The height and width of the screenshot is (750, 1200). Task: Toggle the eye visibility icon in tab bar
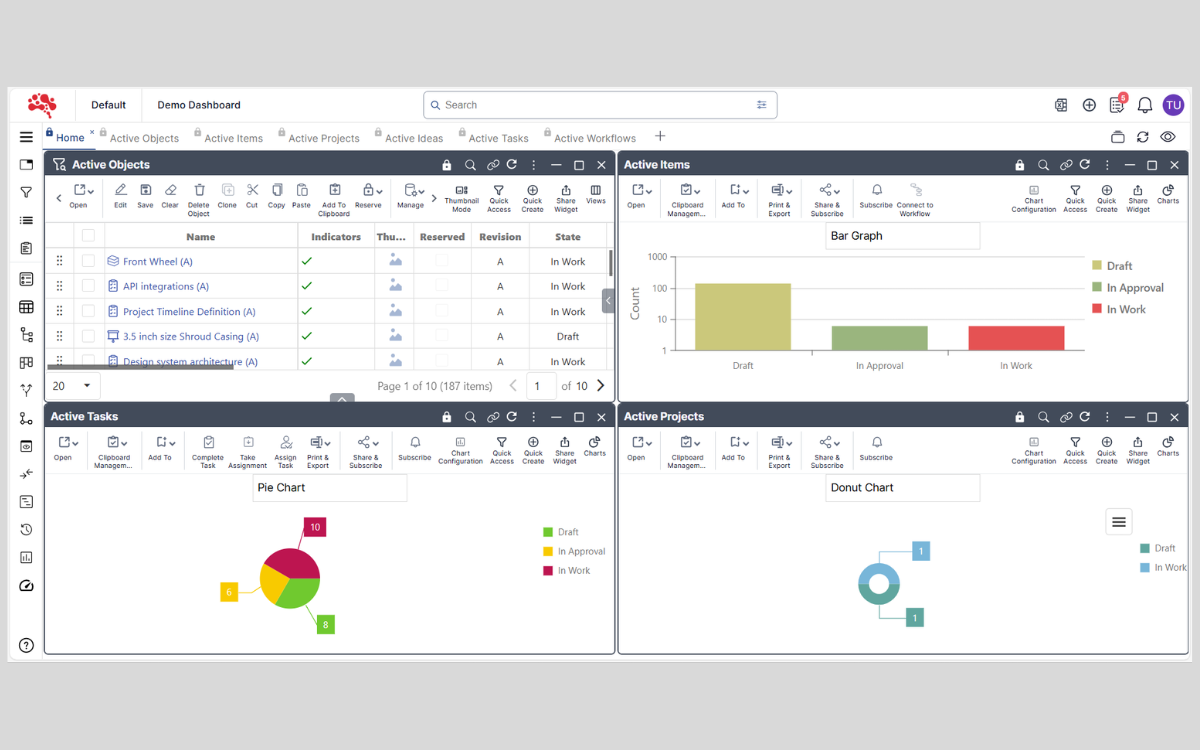click(1168, 137)
